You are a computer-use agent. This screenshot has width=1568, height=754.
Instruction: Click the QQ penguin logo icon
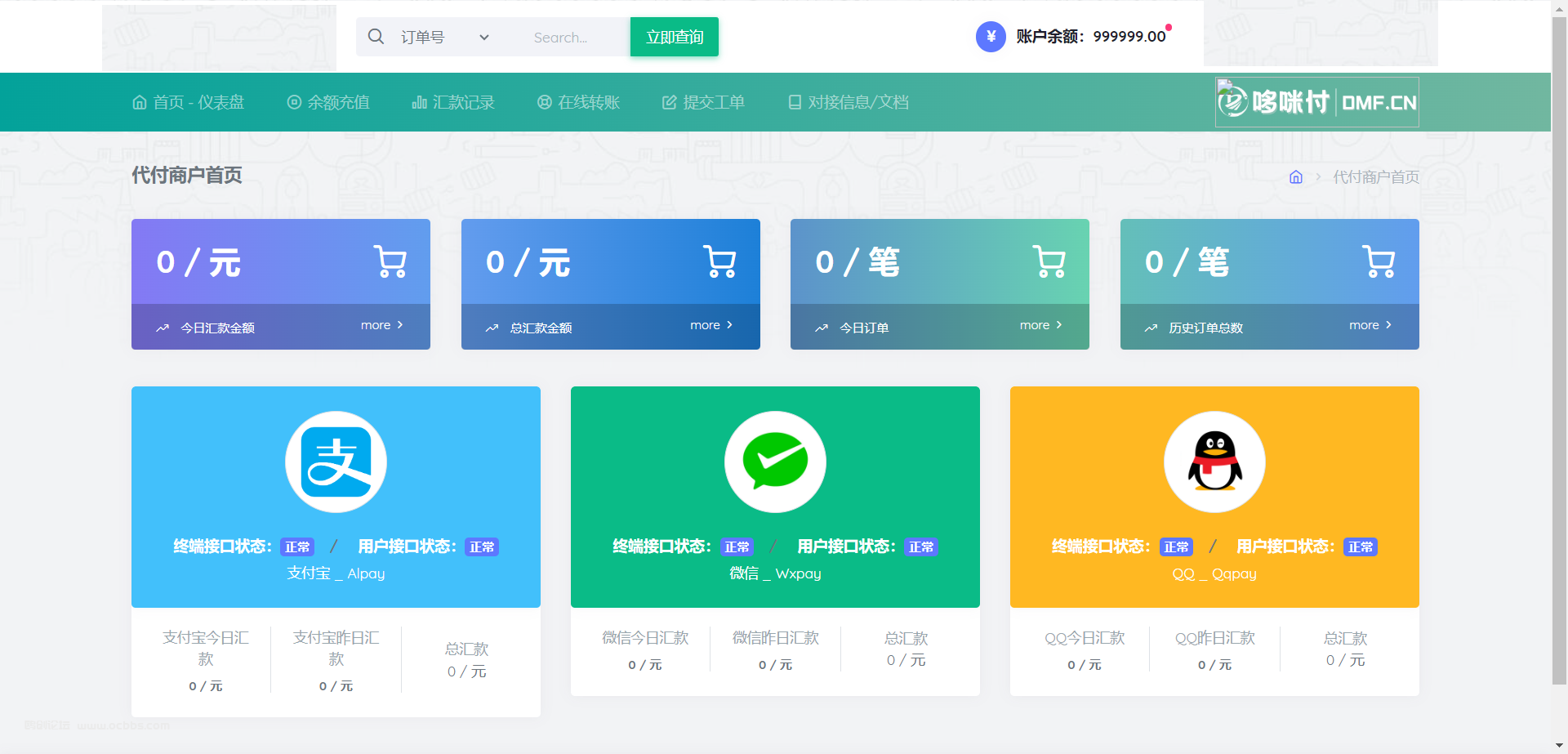(1214, 462)
